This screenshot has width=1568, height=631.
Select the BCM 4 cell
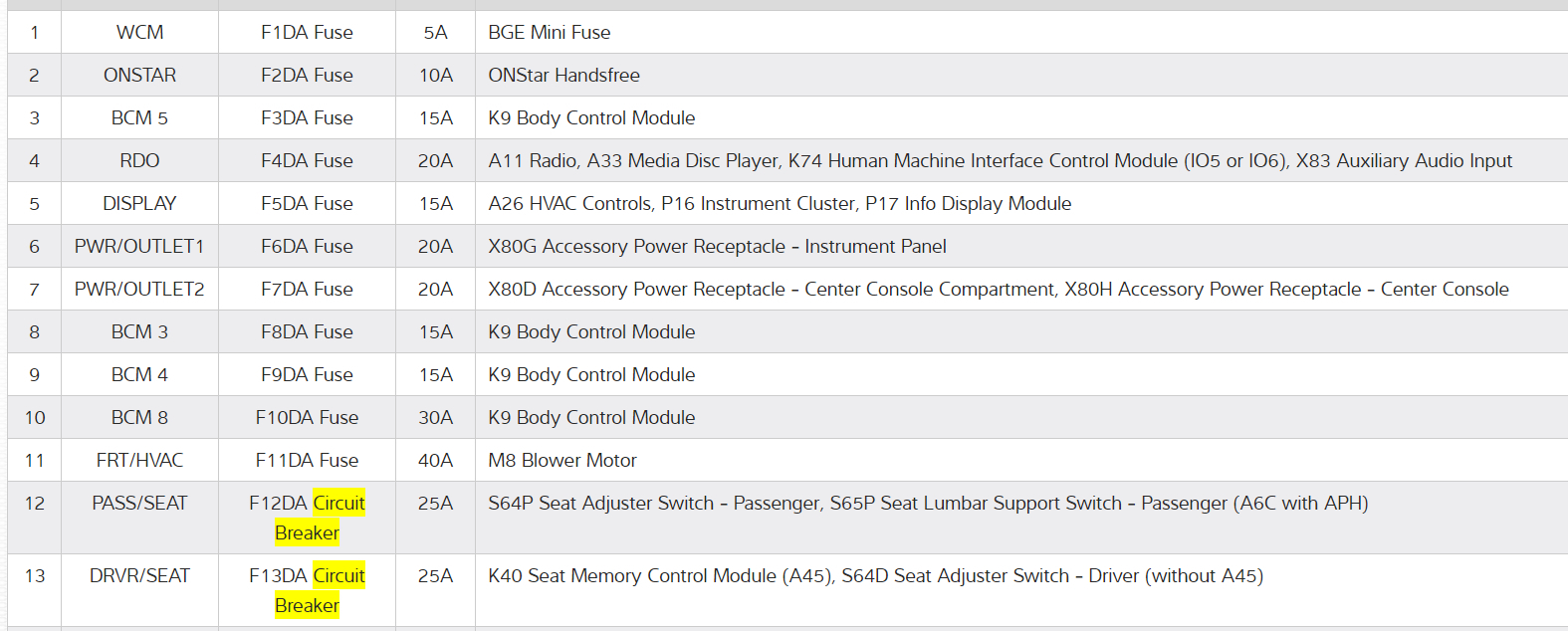(139, 375)
